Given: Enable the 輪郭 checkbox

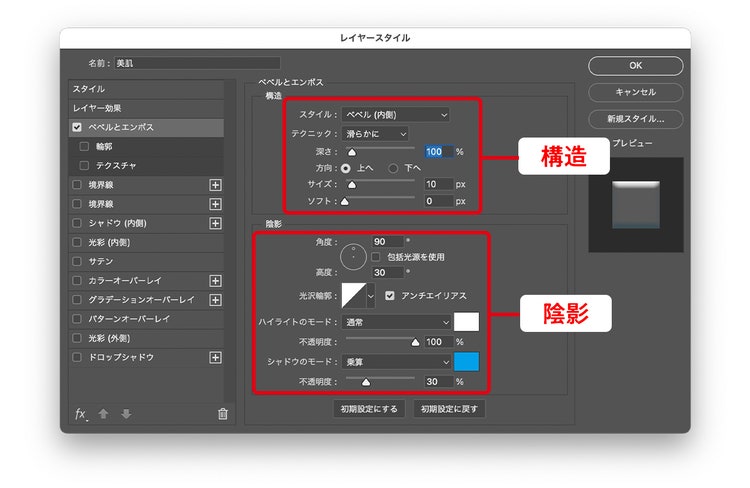Looking at the screenshot, I should coord(84,146).
